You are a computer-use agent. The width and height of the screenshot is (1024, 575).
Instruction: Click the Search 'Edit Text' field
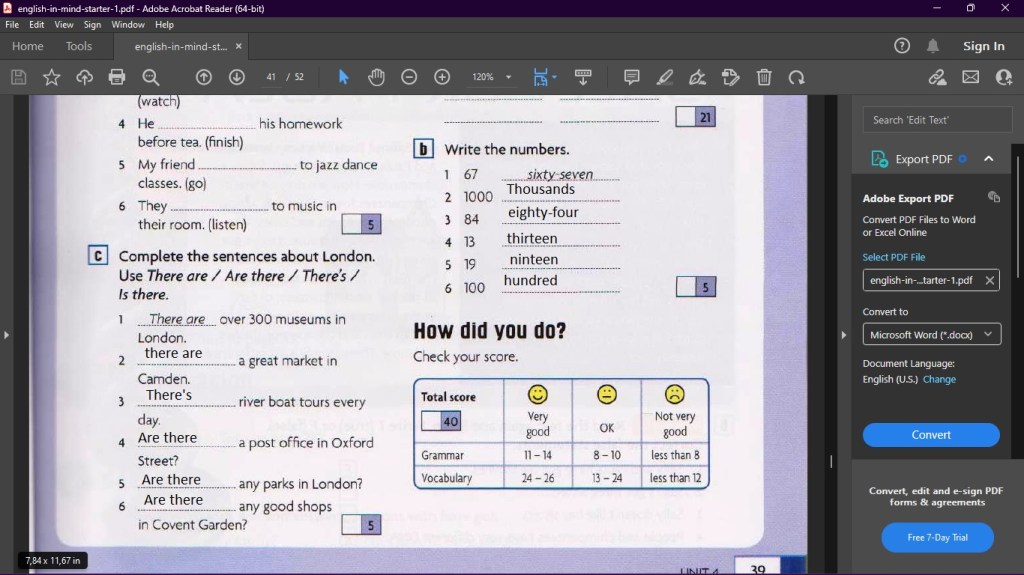pyautogui.click(x=937, y=120)
